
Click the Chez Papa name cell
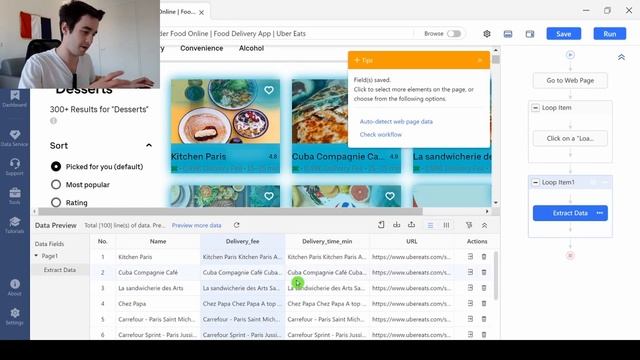point(158,303)
